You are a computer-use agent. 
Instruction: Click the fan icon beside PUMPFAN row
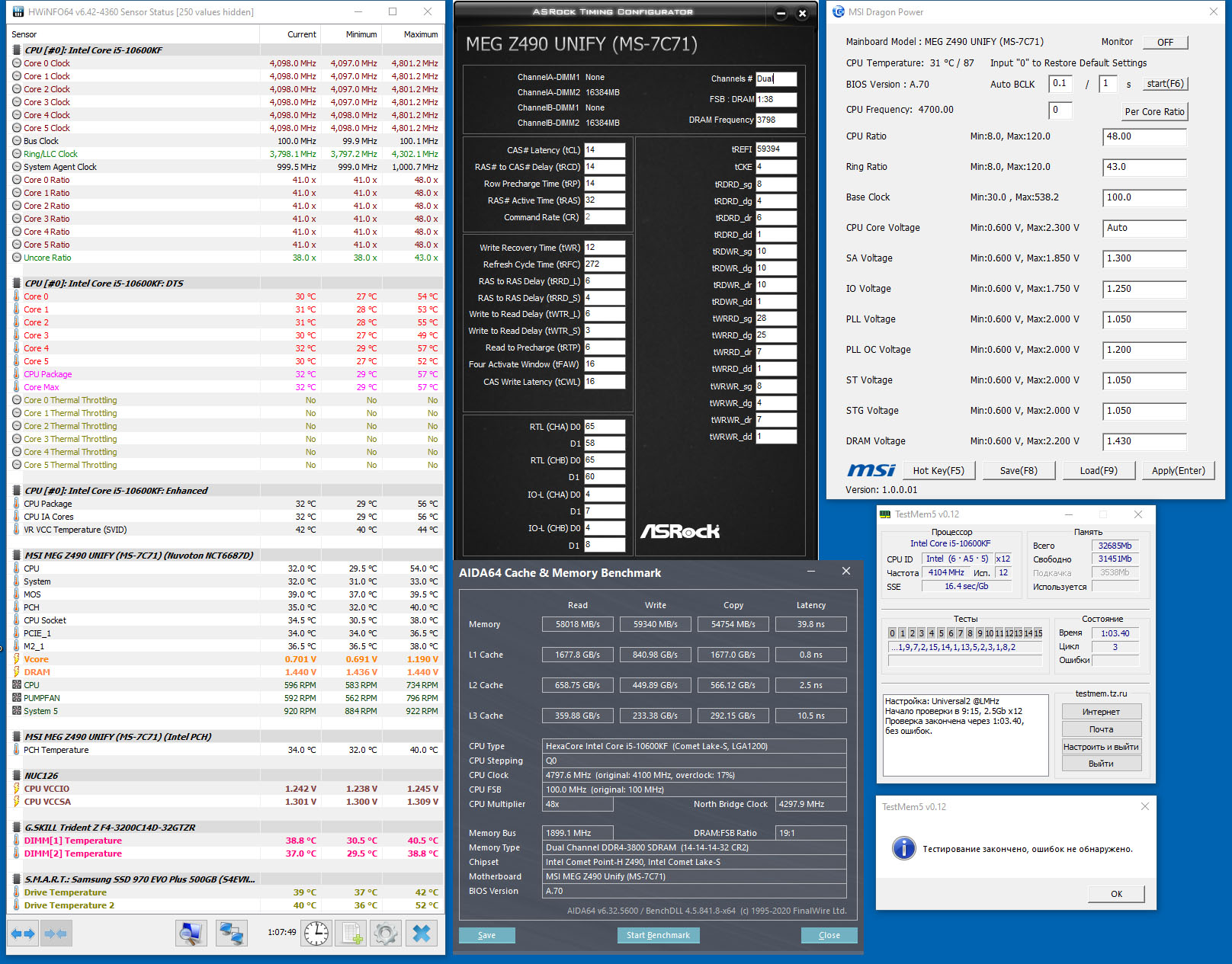coord(17,698)
